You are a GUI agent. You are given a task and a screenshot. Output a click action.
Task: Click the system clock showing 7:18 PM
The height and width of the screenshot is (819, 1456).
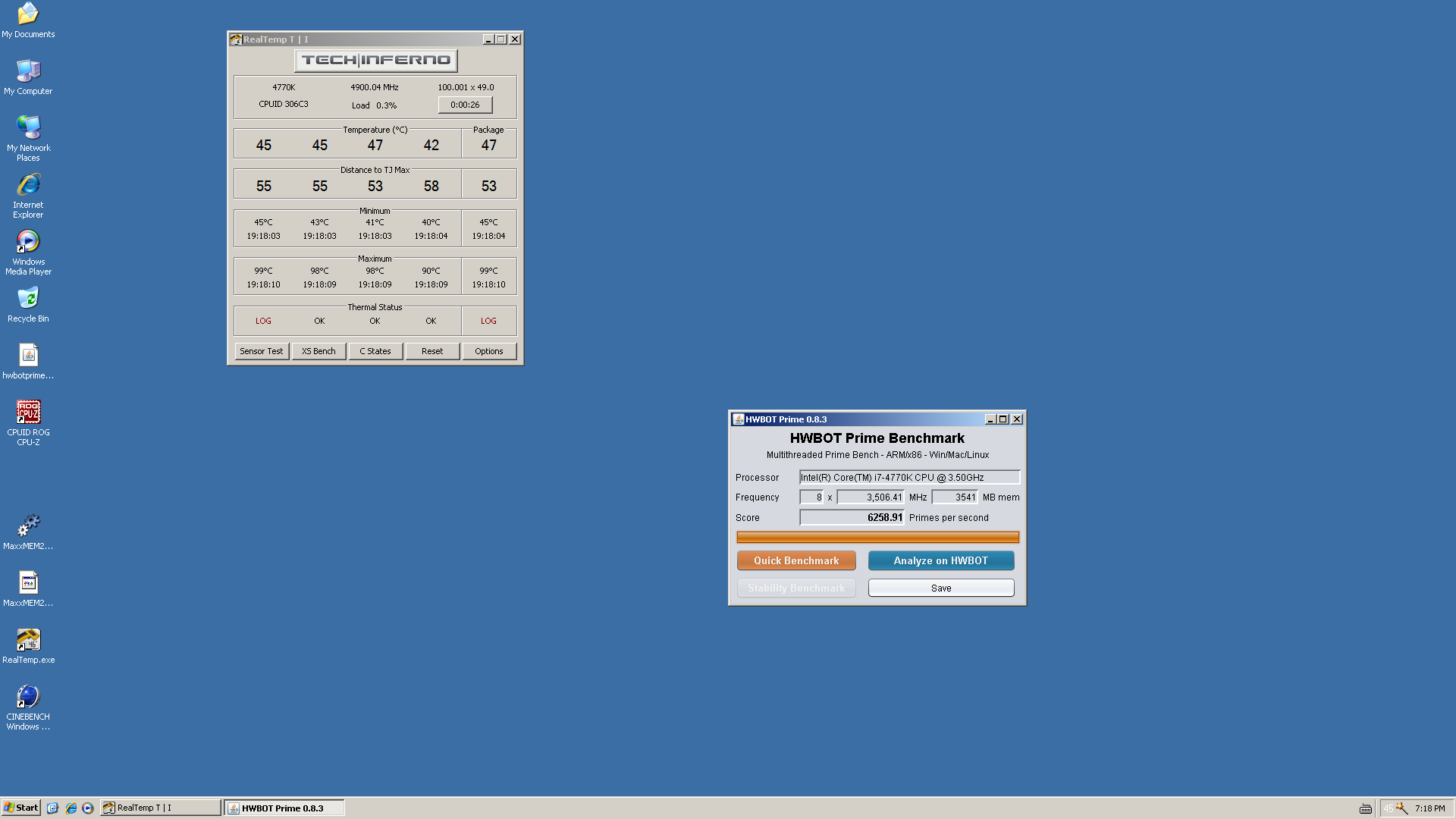click(1429, 808)
